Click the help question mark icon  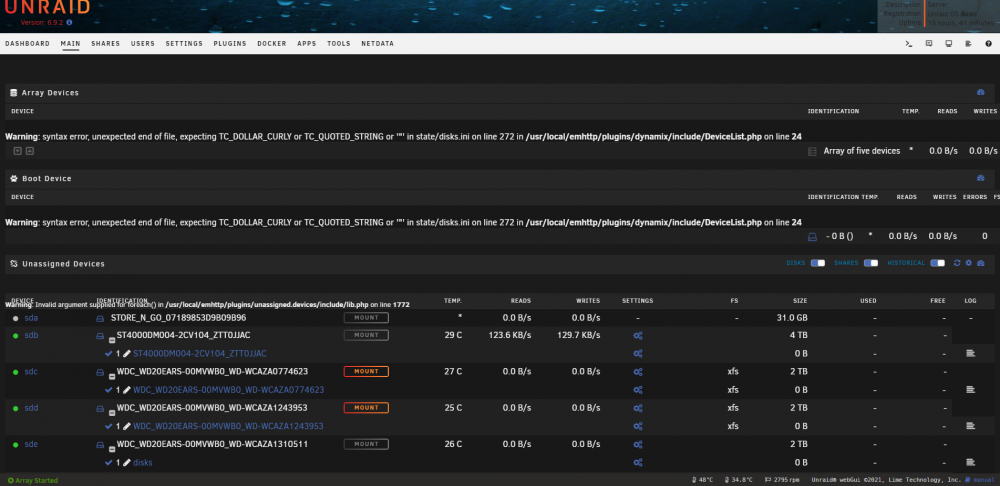point(988,43)
